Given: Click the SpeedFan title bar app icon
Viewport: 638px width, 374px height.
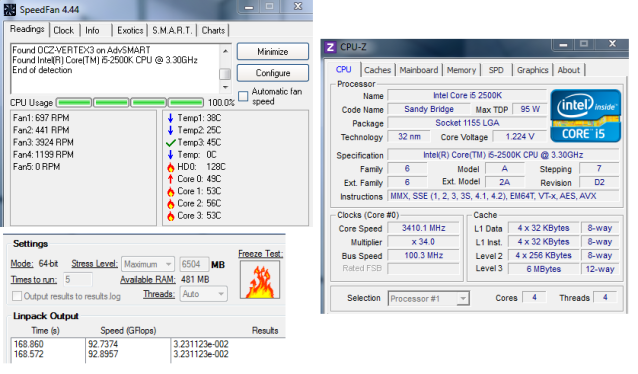Looking at the screenshot, I should (x=10, y=10).
